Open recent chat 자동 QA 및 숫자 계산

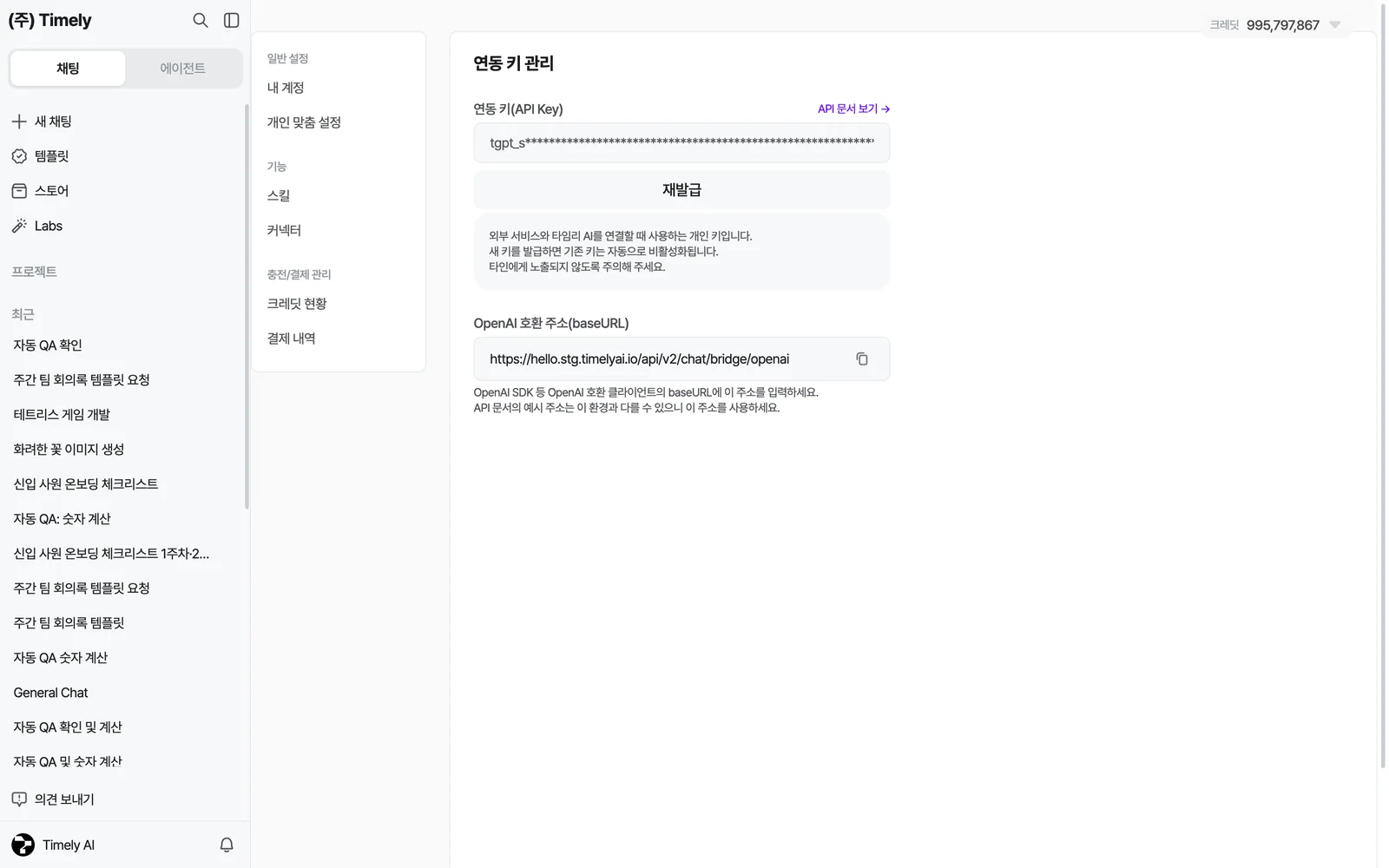coord(68,762)
